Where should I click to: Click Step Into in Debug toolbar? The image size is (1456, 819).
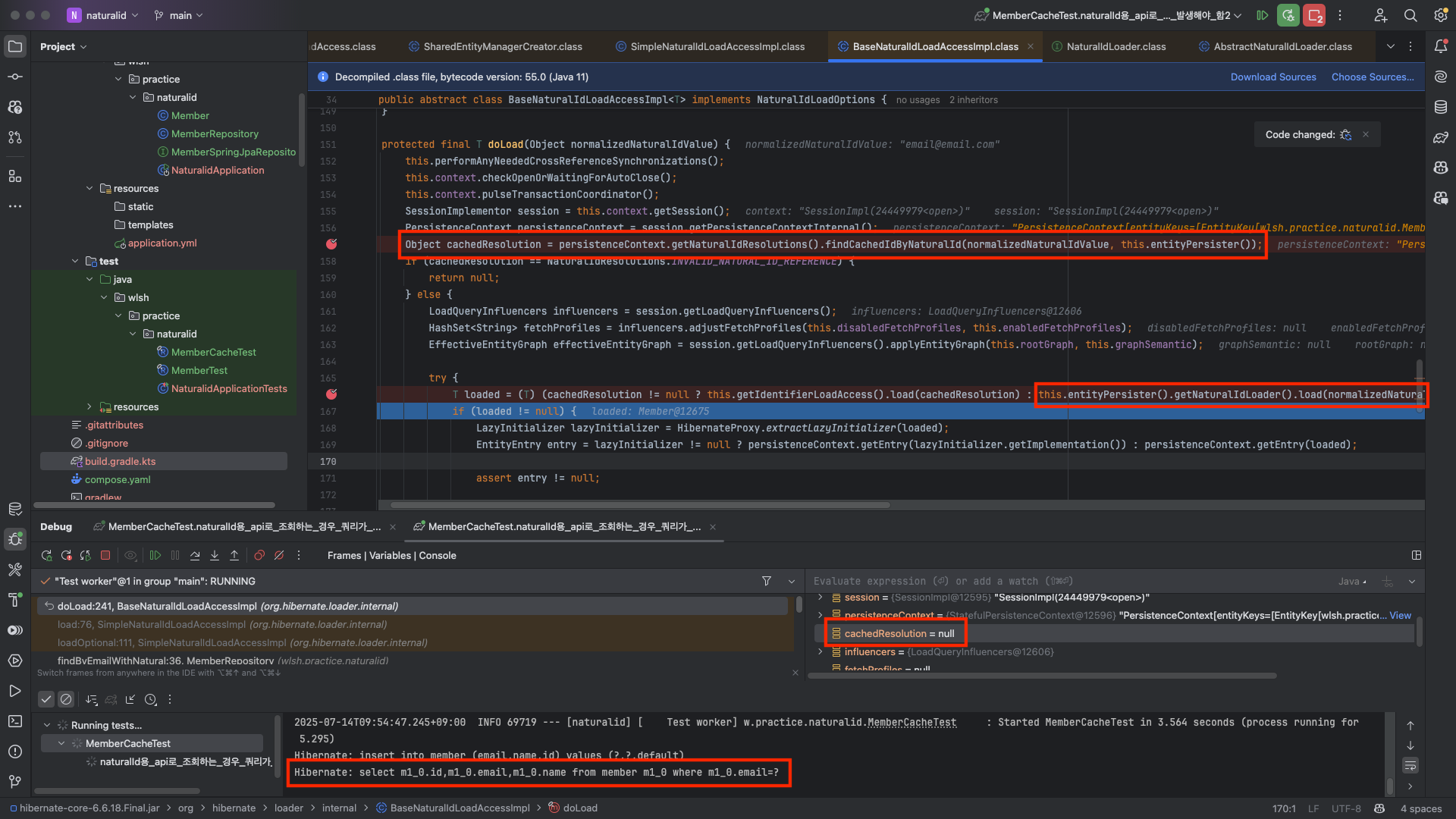pos(215,556)
